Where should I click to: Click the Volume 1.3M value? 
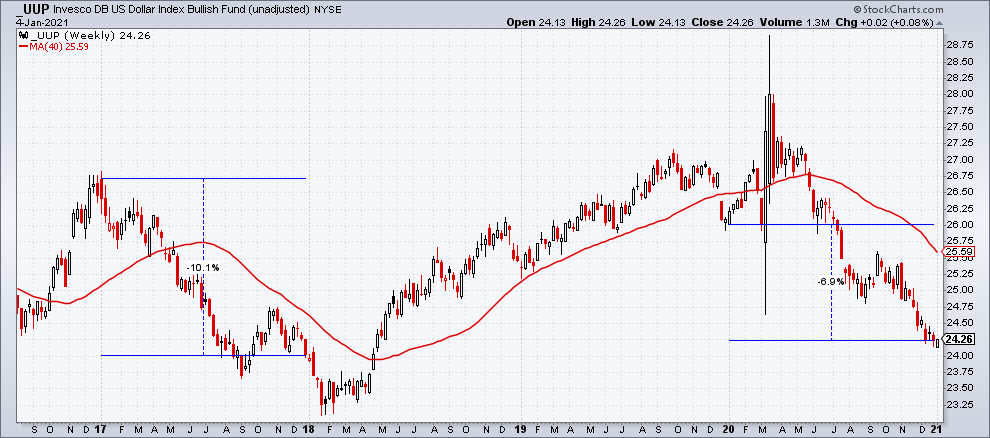pyautogui.click(x=793, y=22)
